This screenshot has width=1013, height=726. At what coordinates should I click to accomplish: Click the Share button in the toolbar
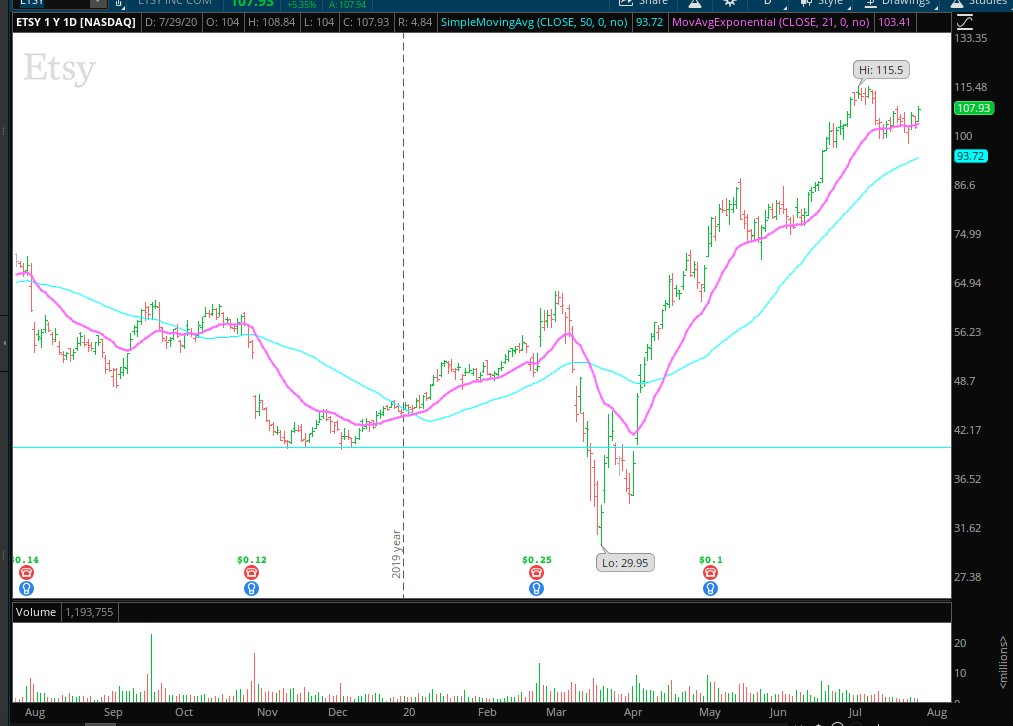point(643,3)
